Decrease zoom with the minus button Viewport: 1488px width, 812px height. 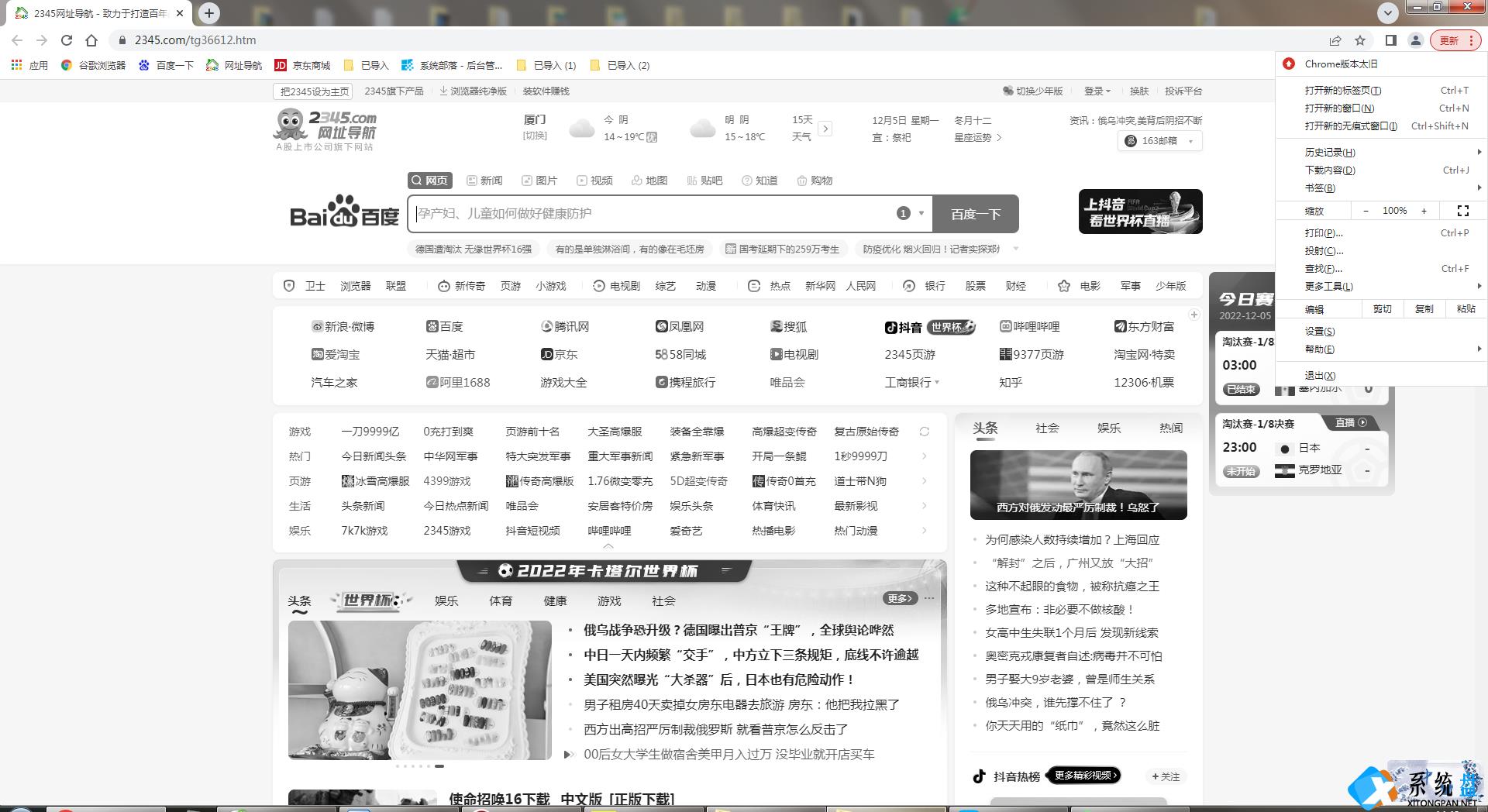(1366, 211)
